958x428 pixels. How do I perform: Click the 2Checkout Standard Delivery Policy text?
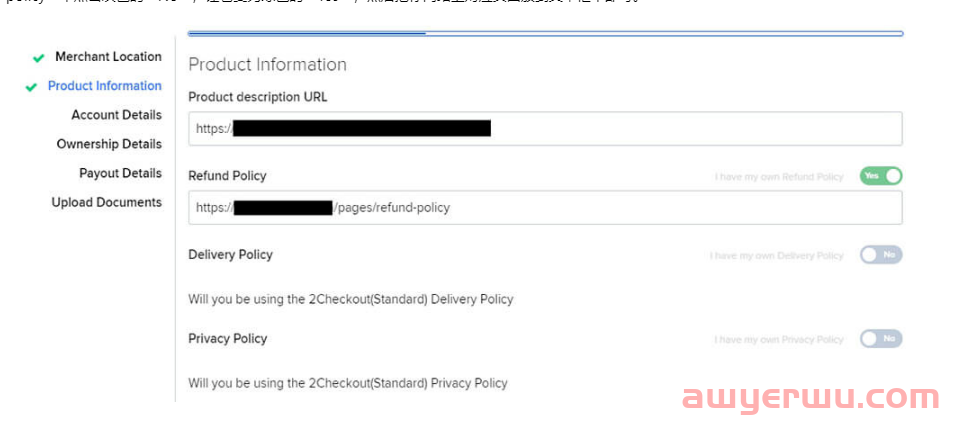pos(351,299)
